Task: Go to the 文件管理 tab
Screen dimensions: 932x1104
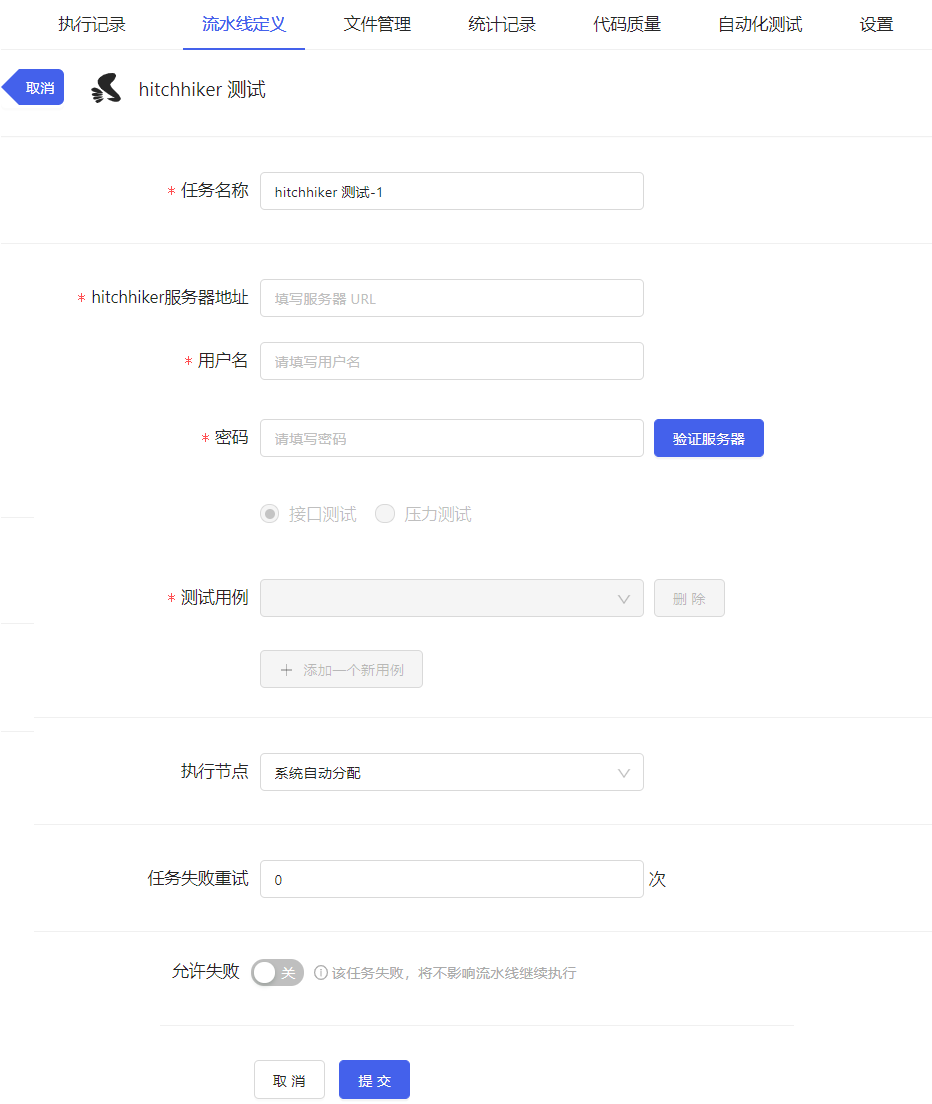Action: tap(377, 25)
